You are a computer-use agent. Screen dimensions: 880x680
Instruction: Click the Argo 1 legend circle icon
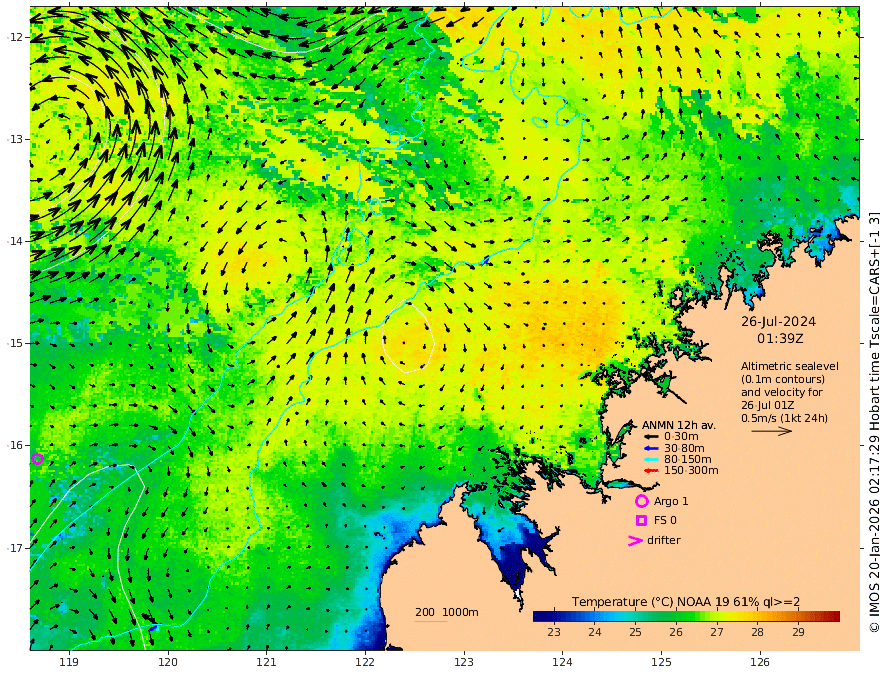[x=641, y=501]
